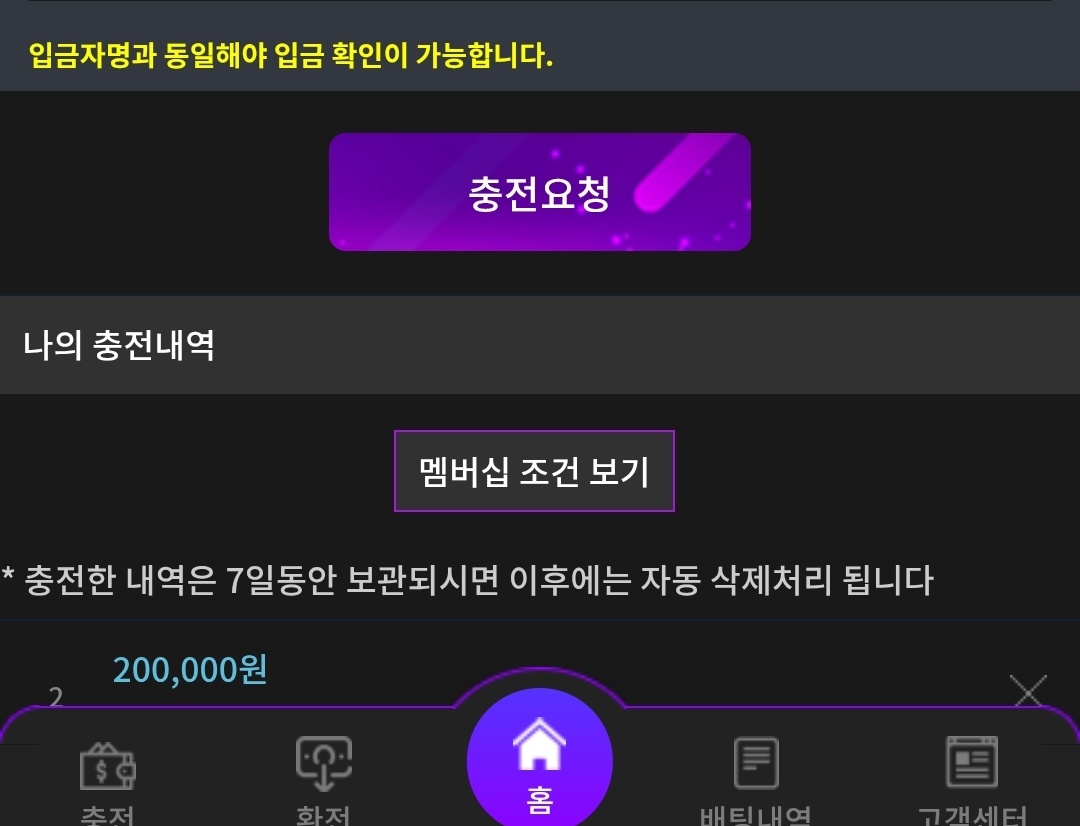Tap the 배팅내역 tab label text
Viewport: 1080px width, 826px height.
(x=756, y=816)
